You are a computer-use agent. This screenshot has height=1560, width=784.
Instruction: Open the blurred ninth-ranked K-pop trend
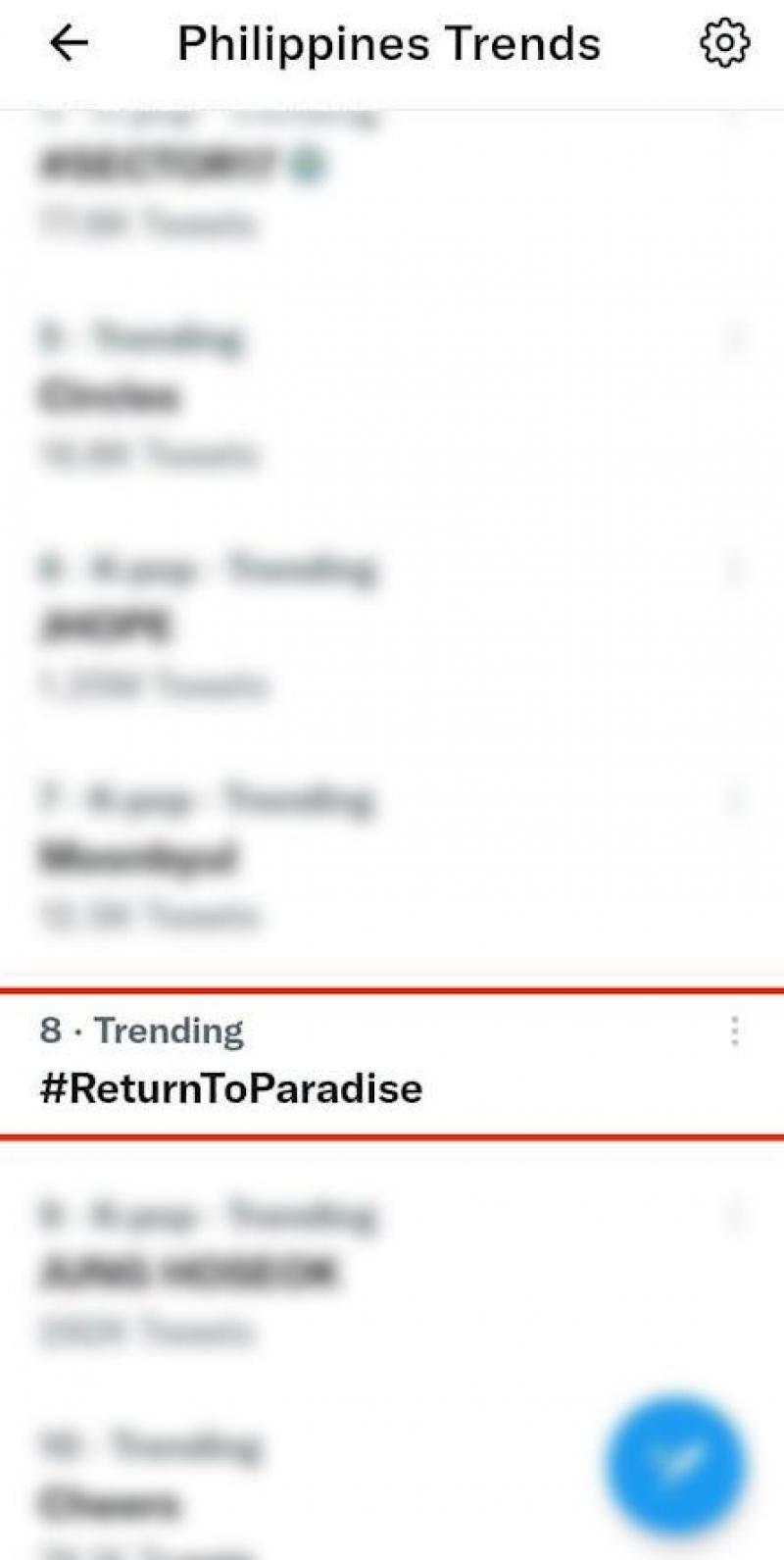tap(188, 1273)
